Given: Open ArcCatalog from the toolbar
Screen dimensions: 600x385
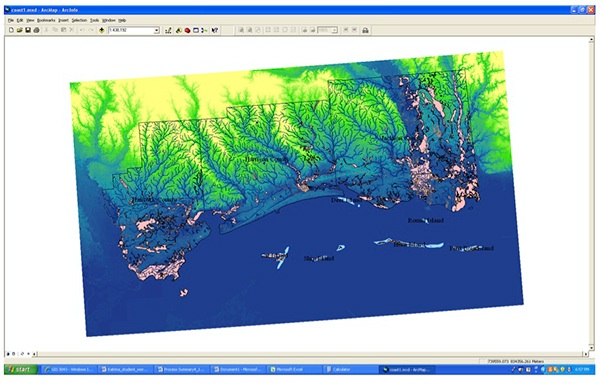Looking at the screenshot, I should 179,30.
